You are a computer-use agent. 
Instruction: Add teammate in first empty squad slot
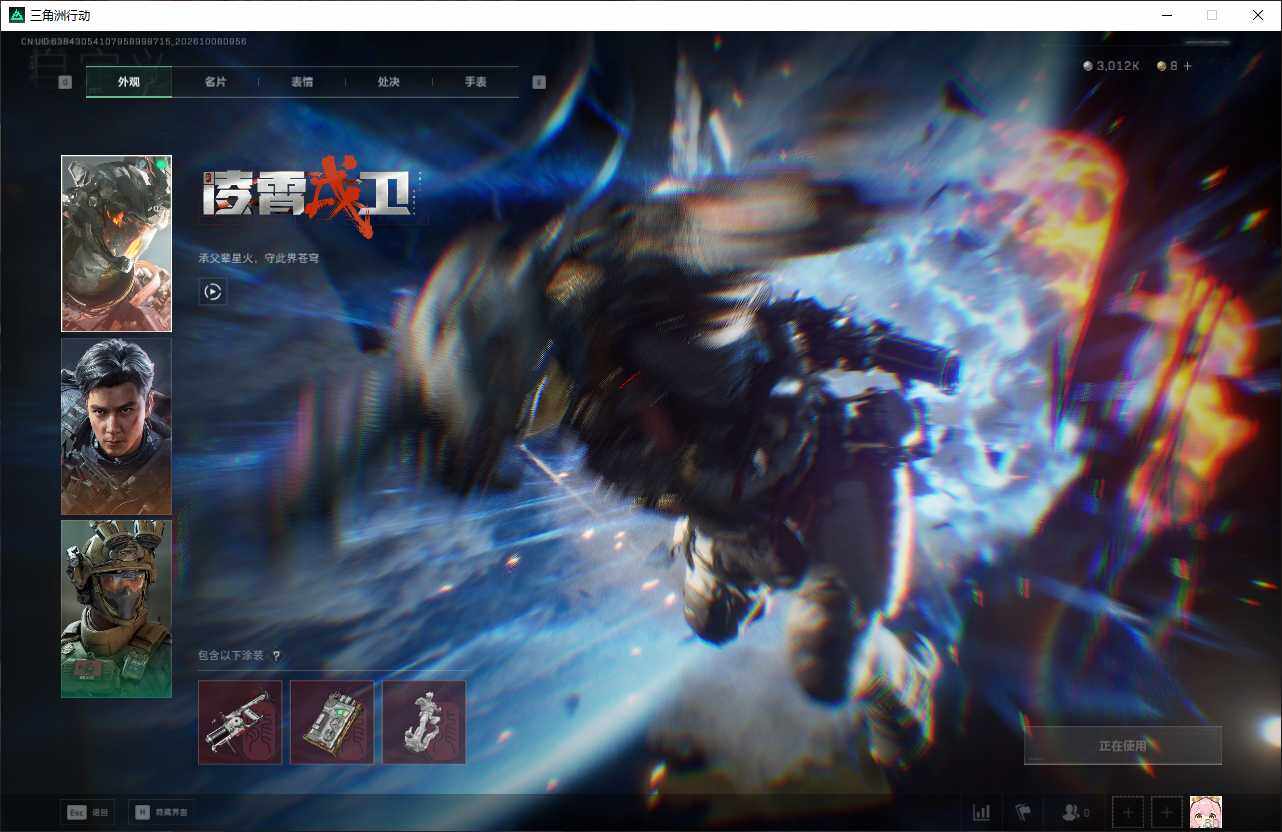1127,812
